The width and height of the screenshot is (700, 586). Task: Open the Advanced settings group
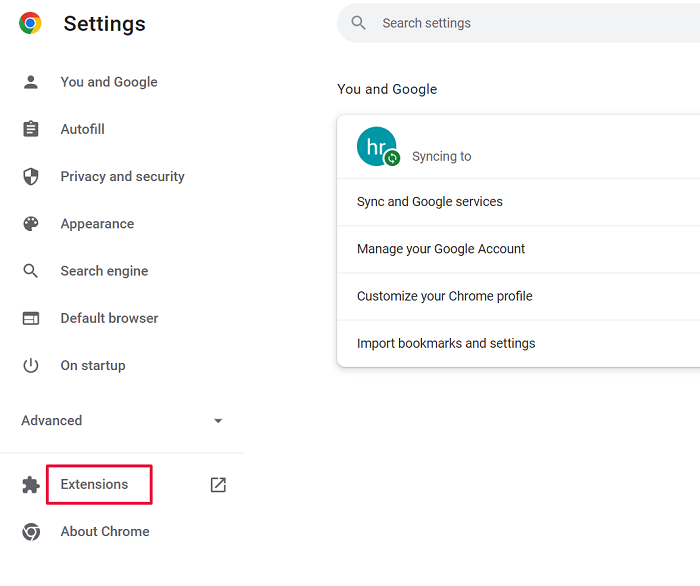(x=122, y=420)
